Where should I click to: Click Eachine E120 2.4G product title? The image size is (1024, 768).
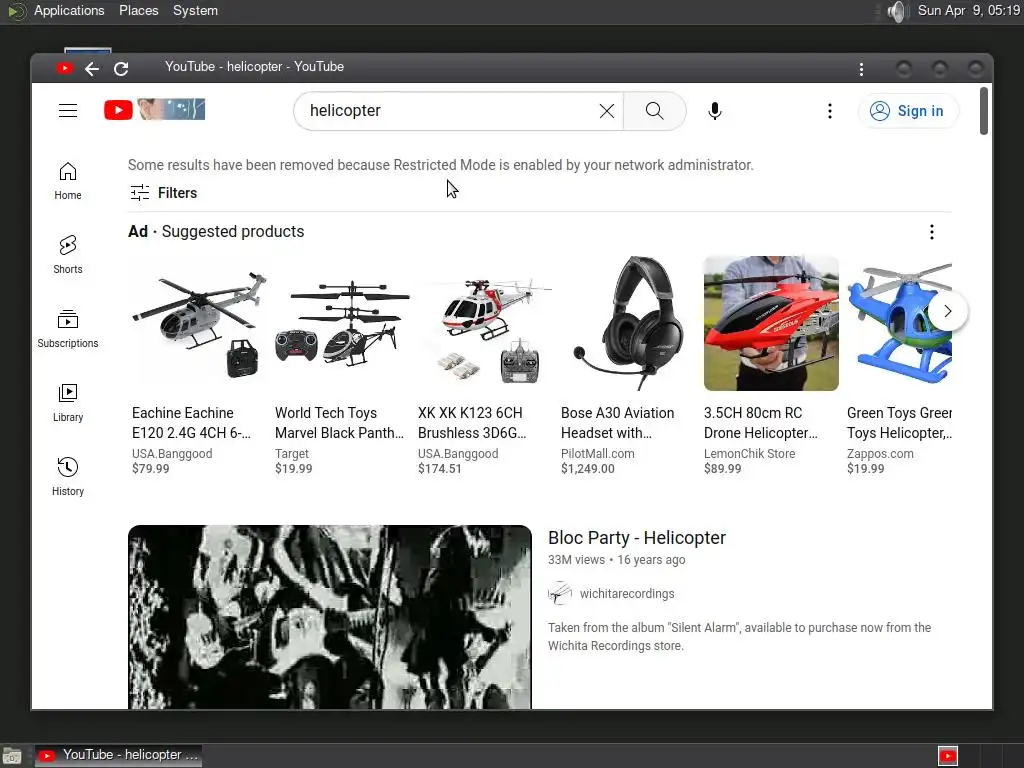[191, 423]
